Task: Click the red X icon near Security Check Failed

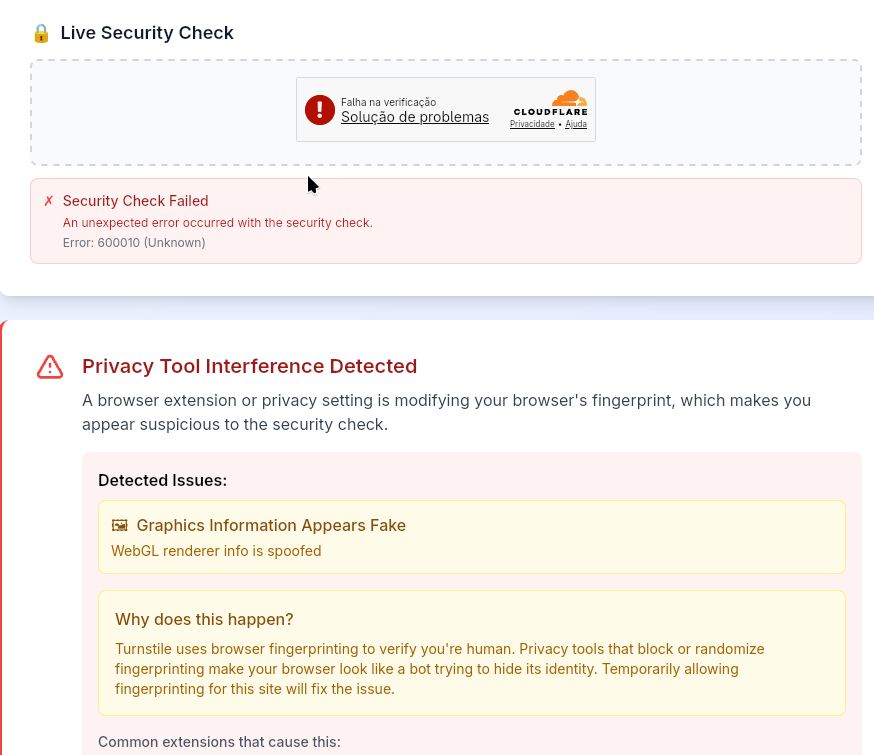Action: point(48,201)
